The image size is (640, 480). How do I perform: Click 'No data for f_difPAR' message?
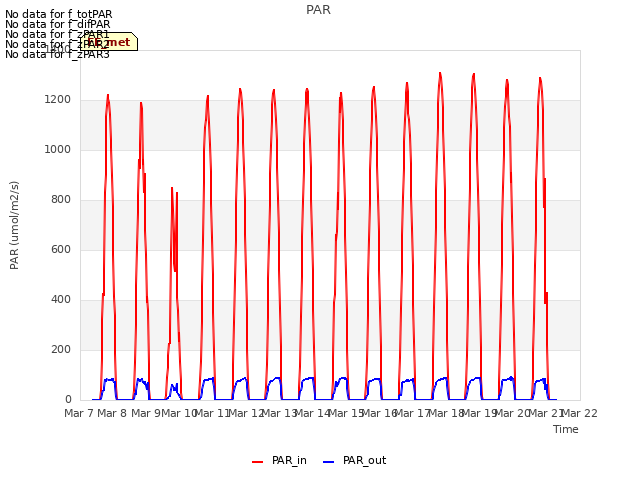pos(58,24)
